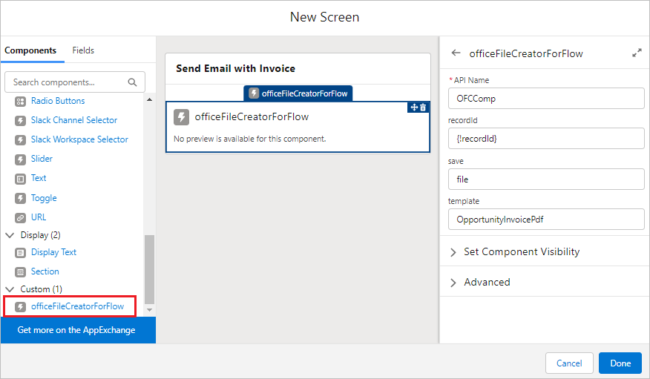Click 'No preview is available for this component.' text

(x=250, y=139)
